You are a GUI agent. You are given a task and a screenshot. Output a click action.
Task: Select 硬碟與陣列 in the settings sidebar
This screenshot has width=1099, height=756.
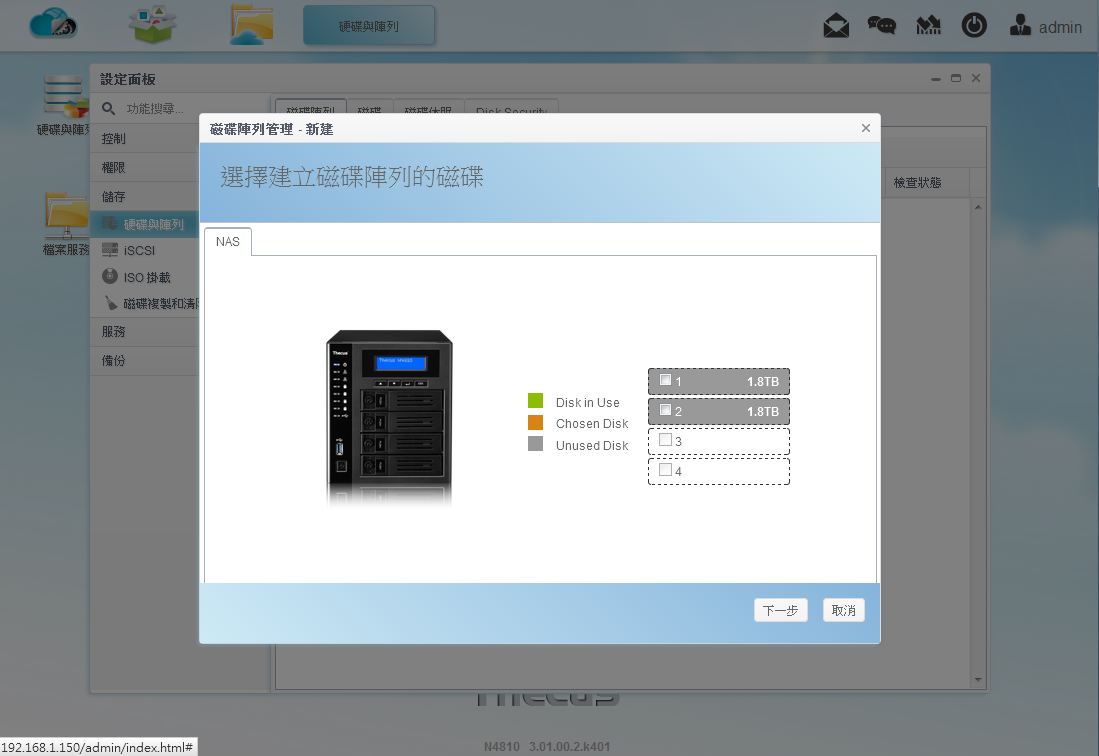coord(145,224)
